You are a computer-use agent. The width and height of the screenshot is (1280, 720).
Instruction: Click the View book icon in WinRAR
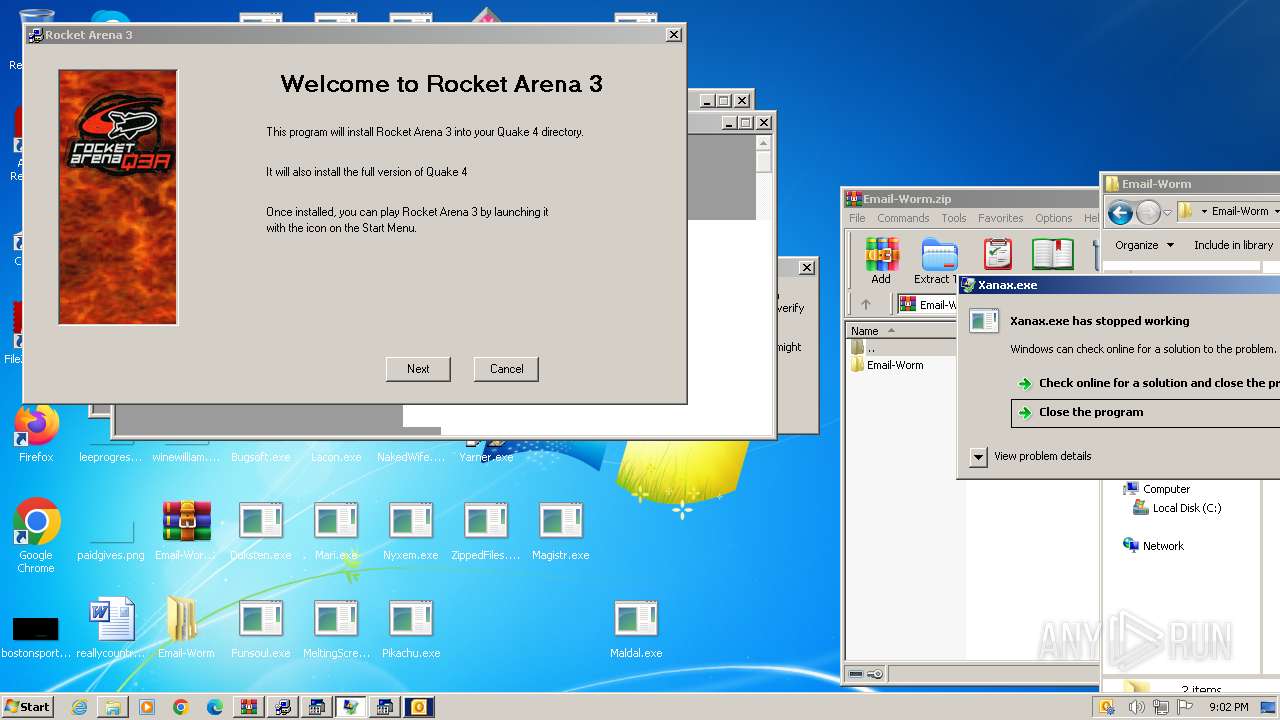(1052, 254)
